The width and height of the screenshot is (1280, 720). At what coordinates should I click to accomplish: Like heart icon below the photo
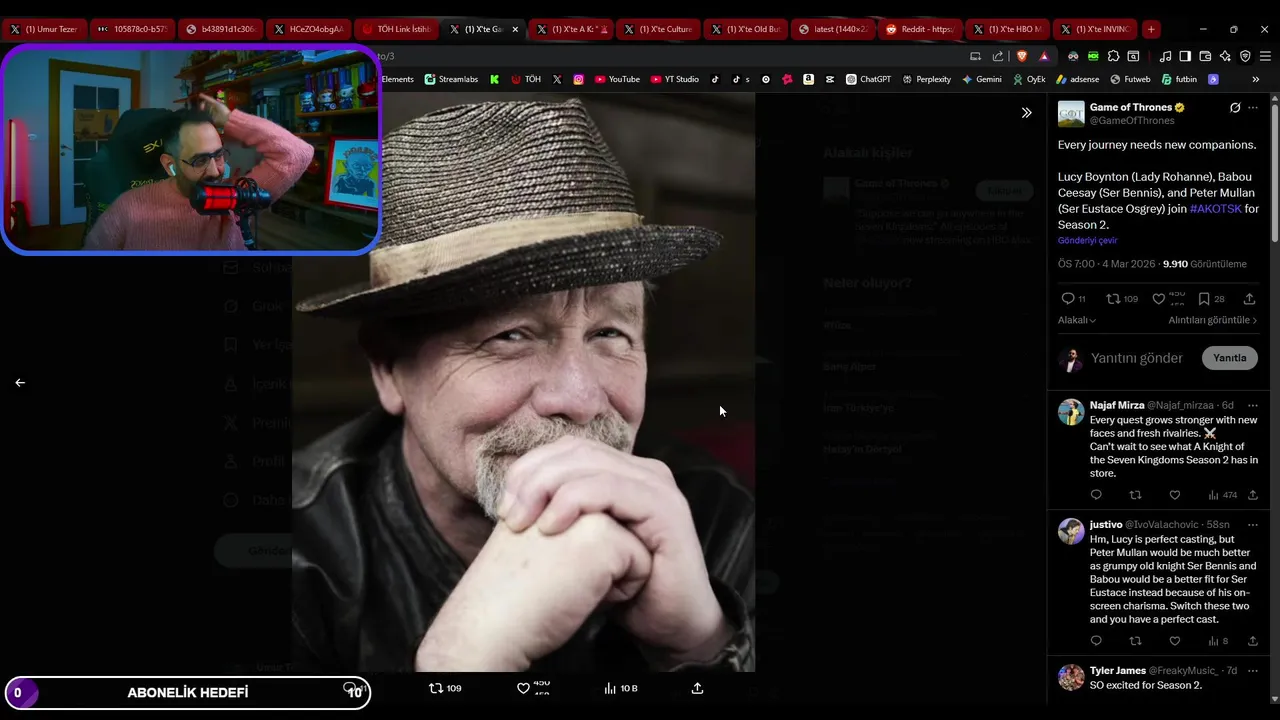point(523,688)
